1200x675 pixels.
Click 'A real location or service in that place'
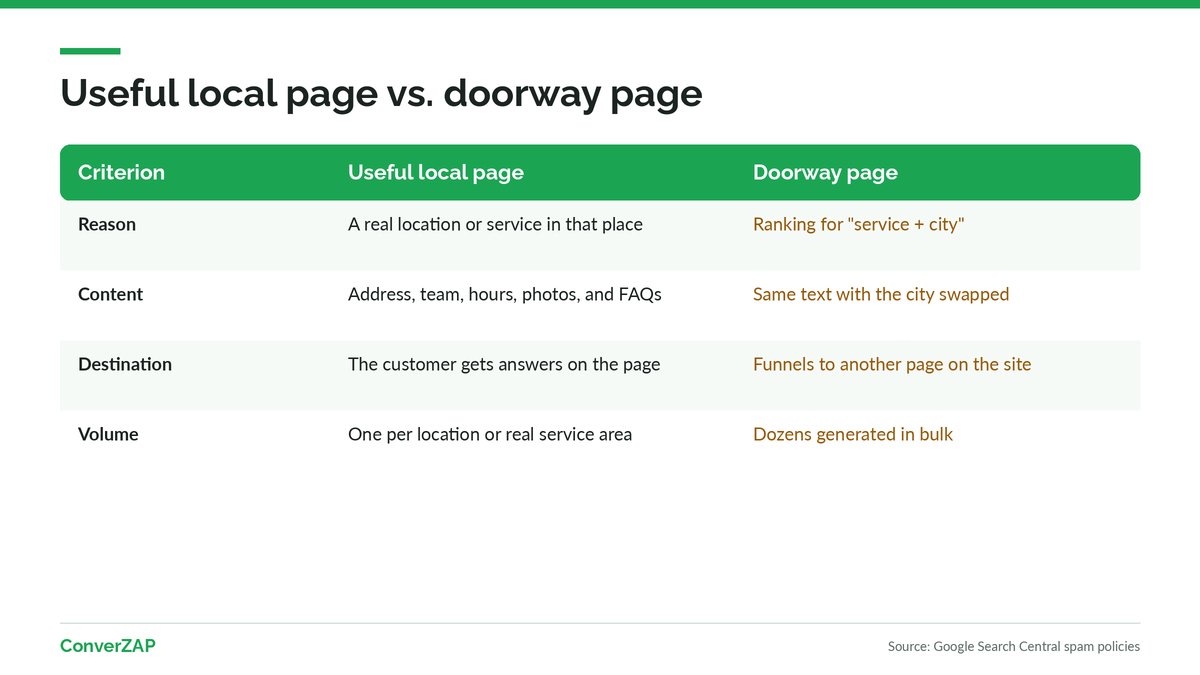[495, 224]
